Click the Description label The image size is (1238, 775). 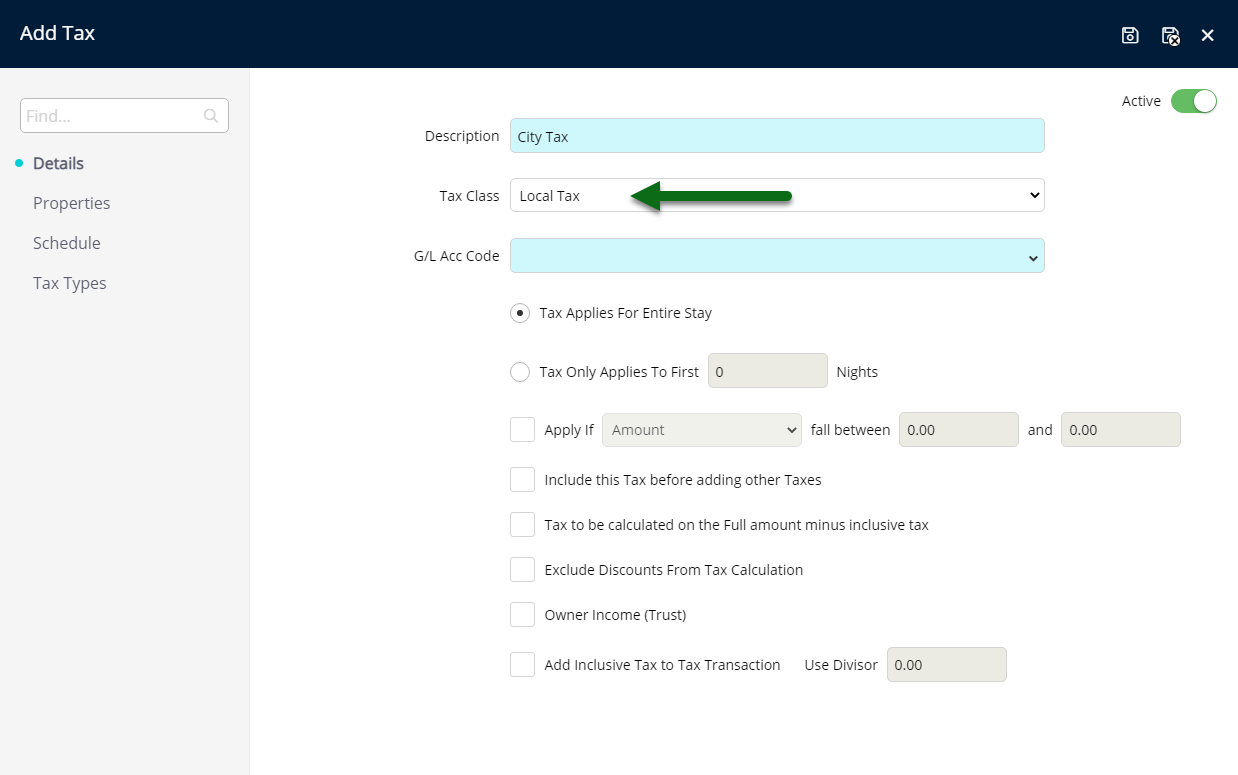pos(462,136)
